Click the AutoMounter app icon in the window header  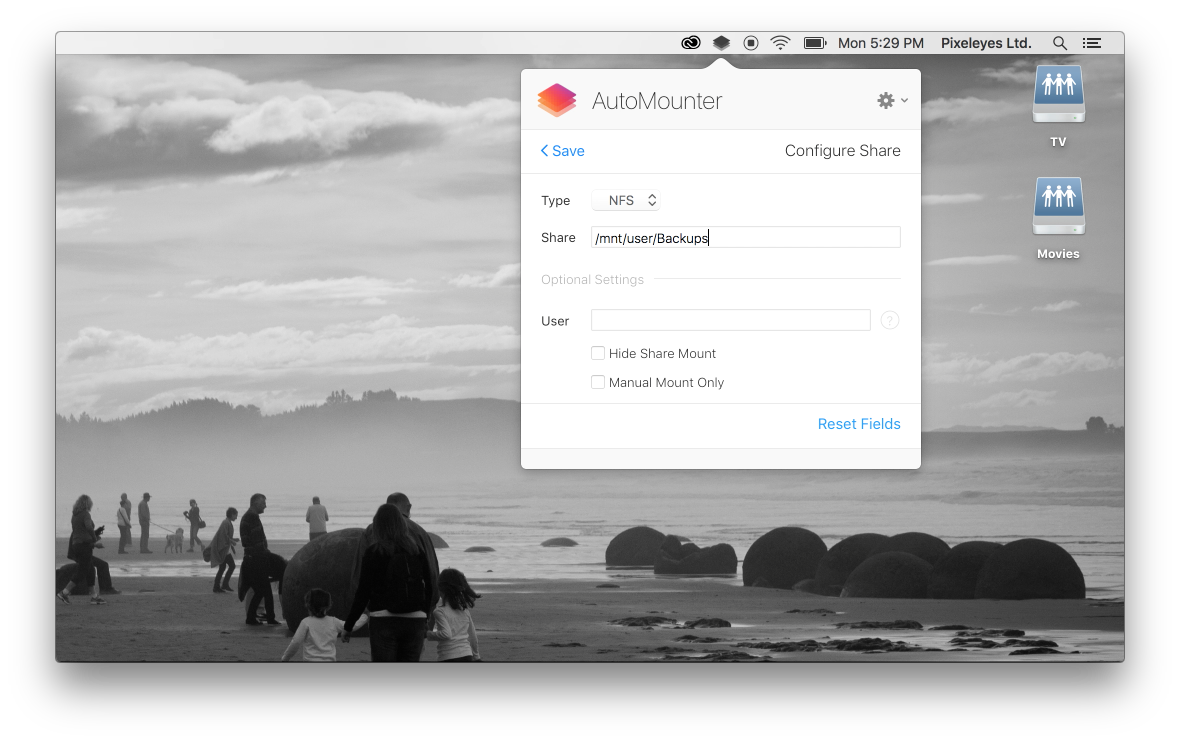coord(556,100)
